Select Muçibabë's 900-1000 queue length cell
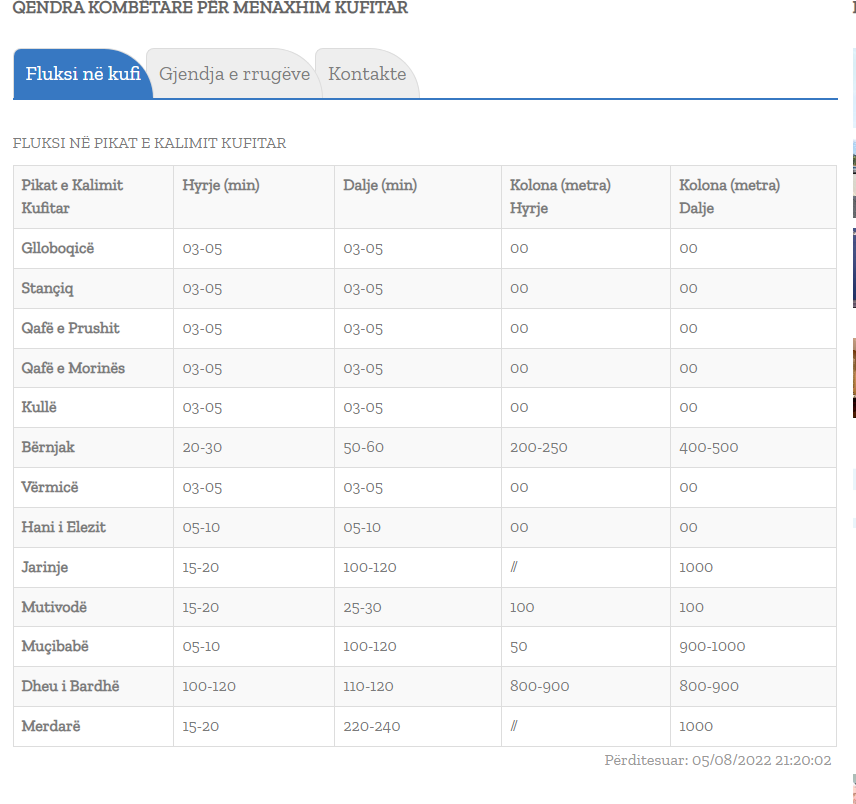 tap(712, 646)
